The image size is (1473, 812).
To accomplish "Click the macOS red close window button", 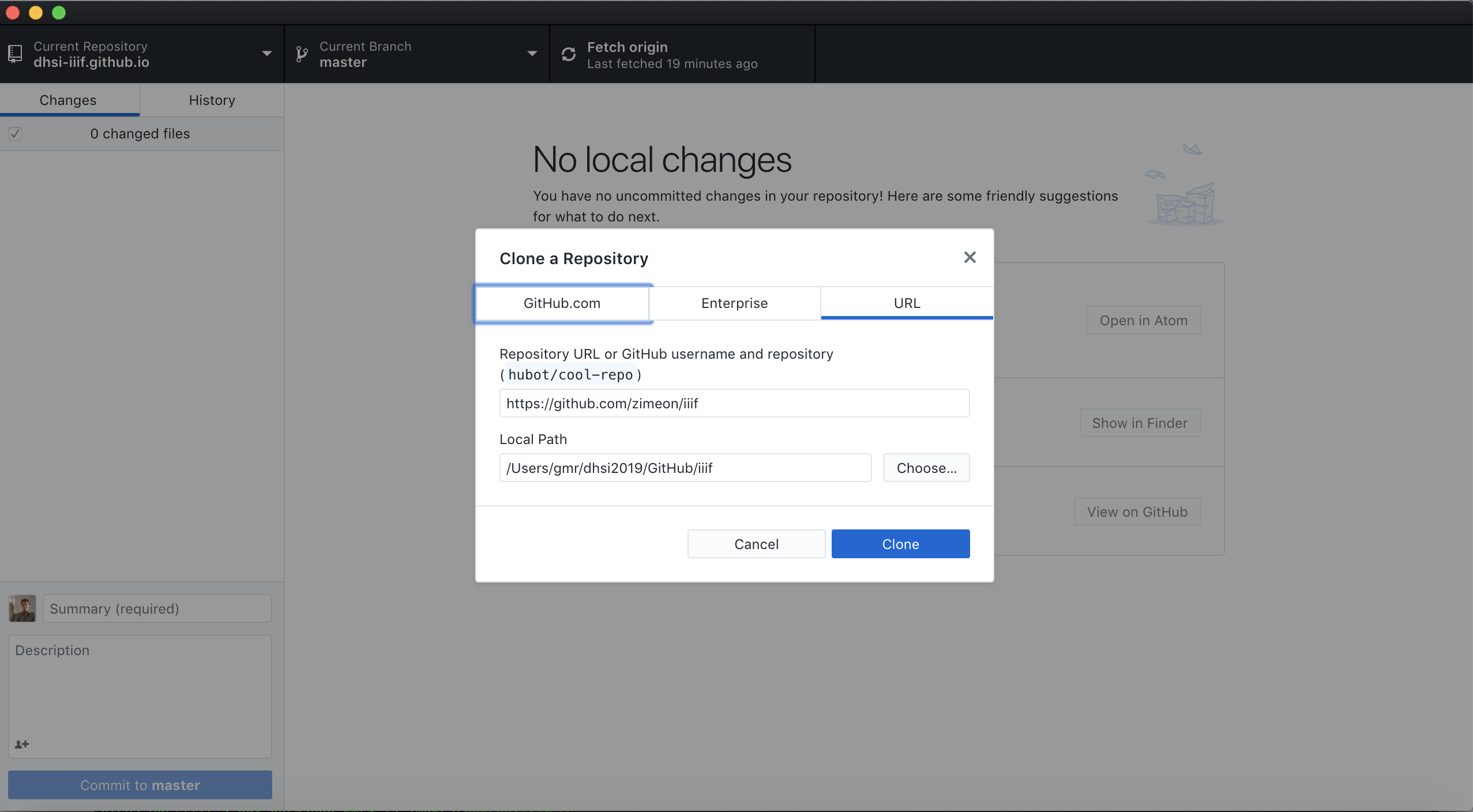I will tap(13, 13).
